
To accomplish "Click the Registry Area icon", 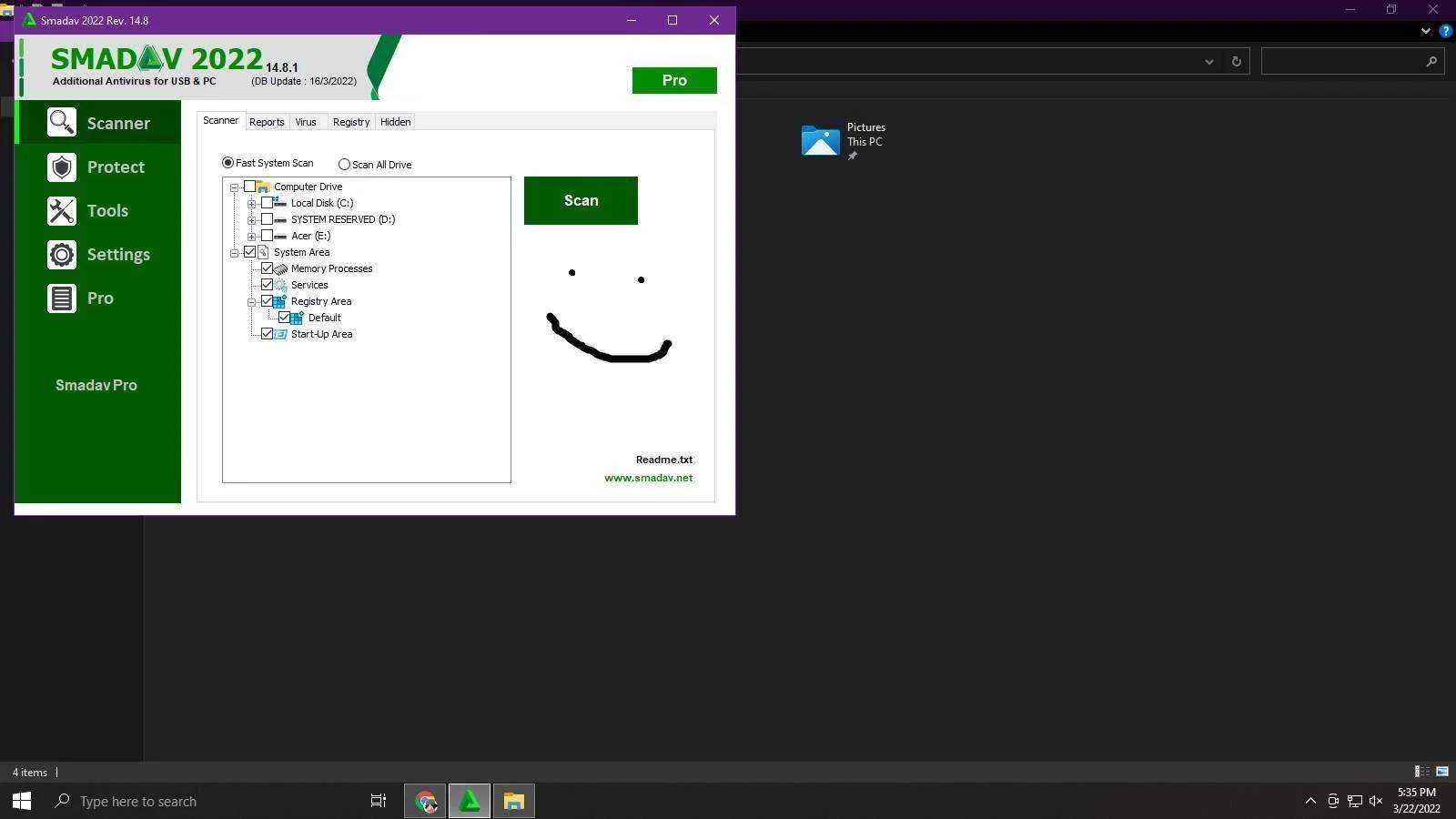I will coord(280,301).
